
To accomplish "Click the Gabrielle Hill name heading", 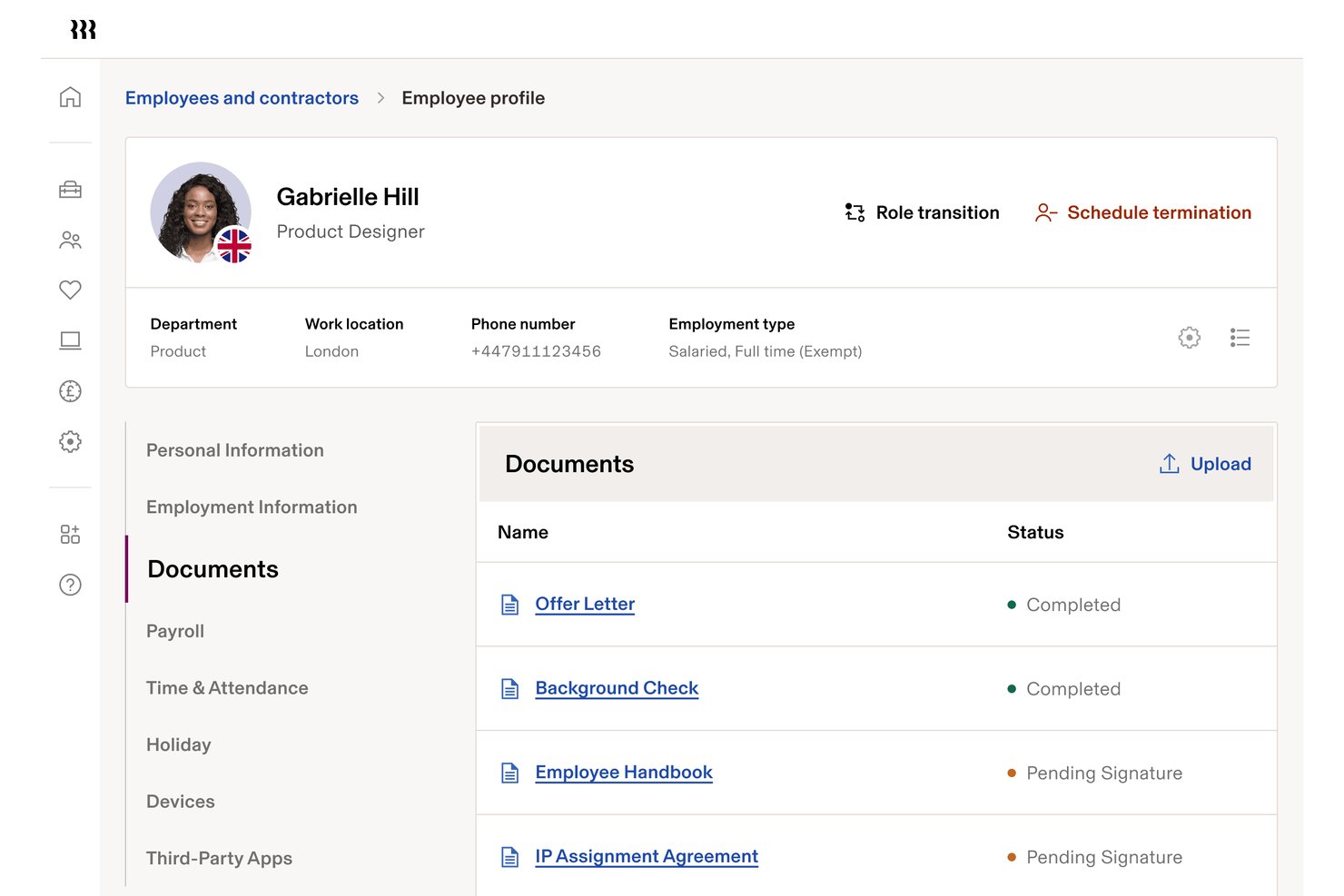I will 348,197.
